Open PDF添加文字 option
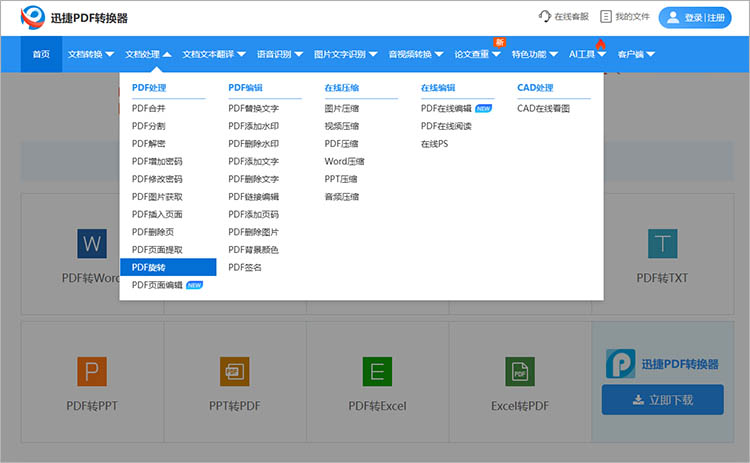 click(x=254, y=162)
